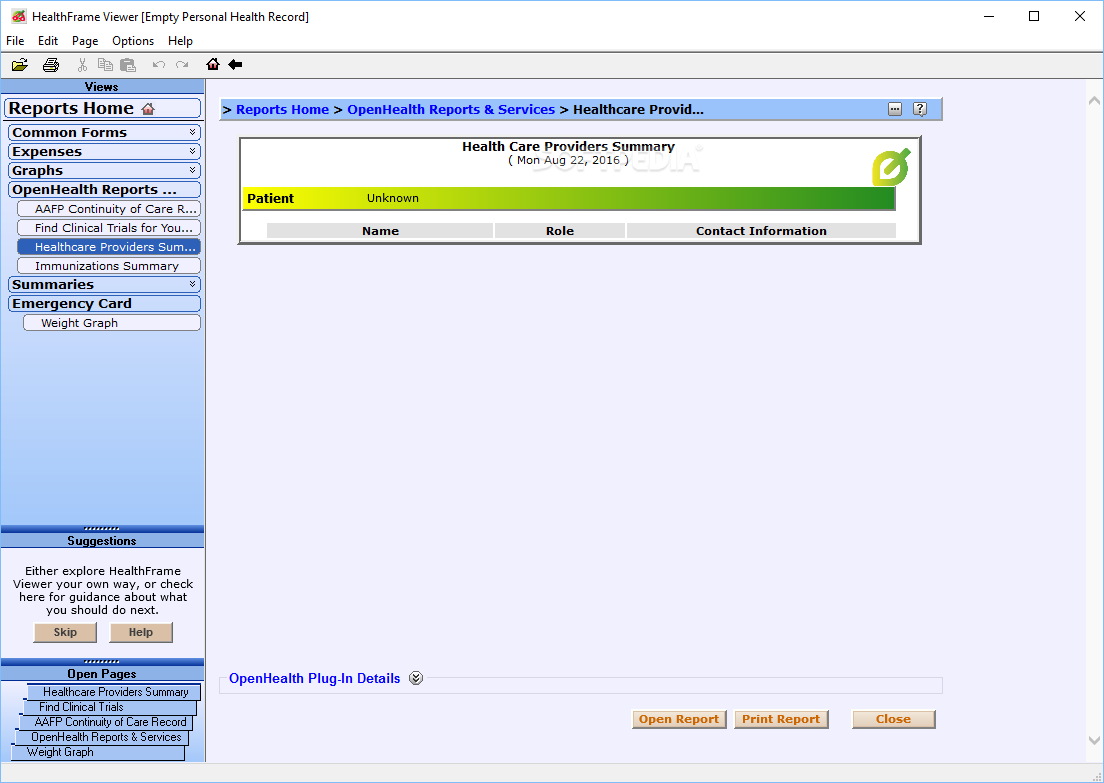
Task: Switch to Healthcare Providers Summary open page
Action: point(114,692)
